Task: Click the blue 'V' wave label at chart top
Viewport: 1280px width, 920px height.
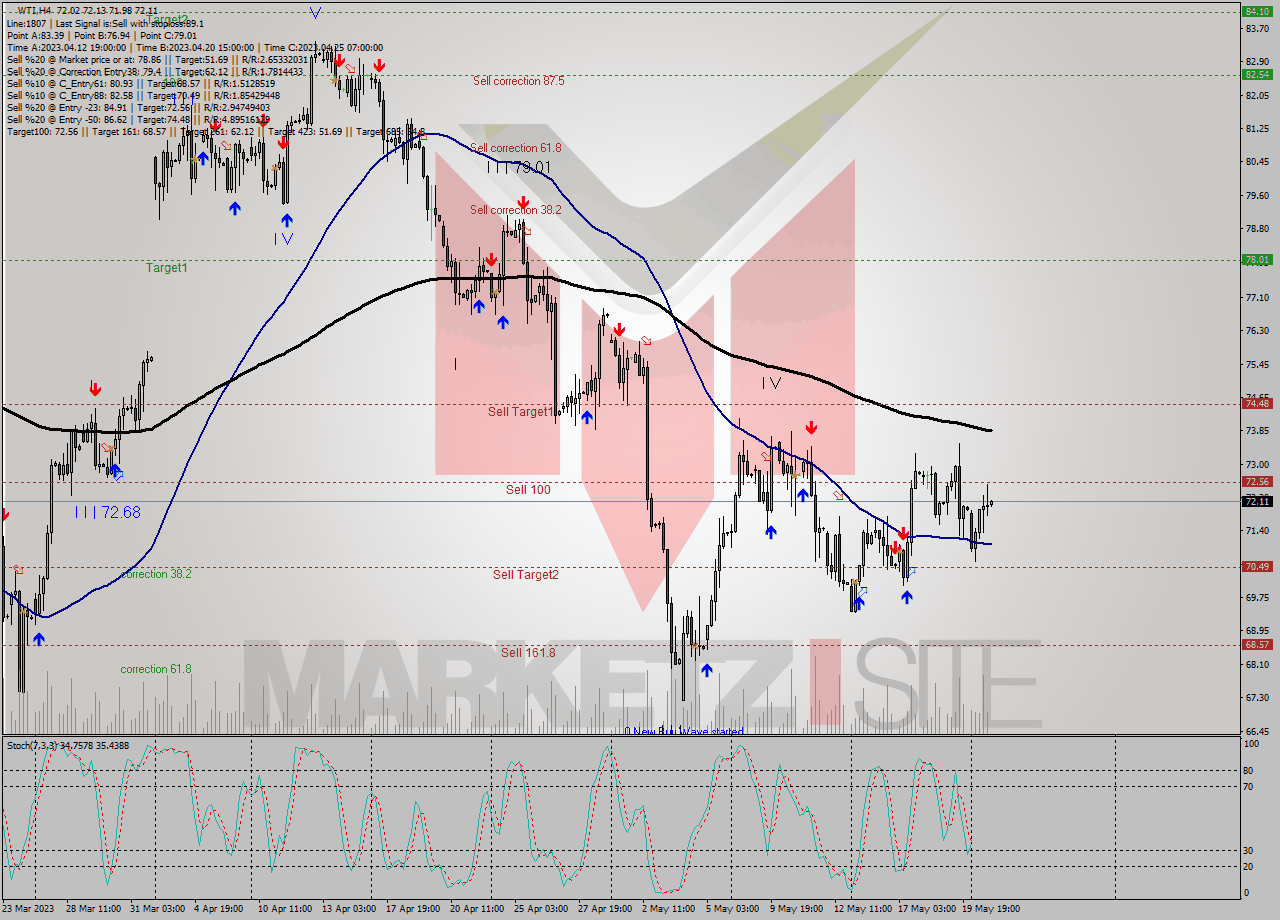Action: 315,13
